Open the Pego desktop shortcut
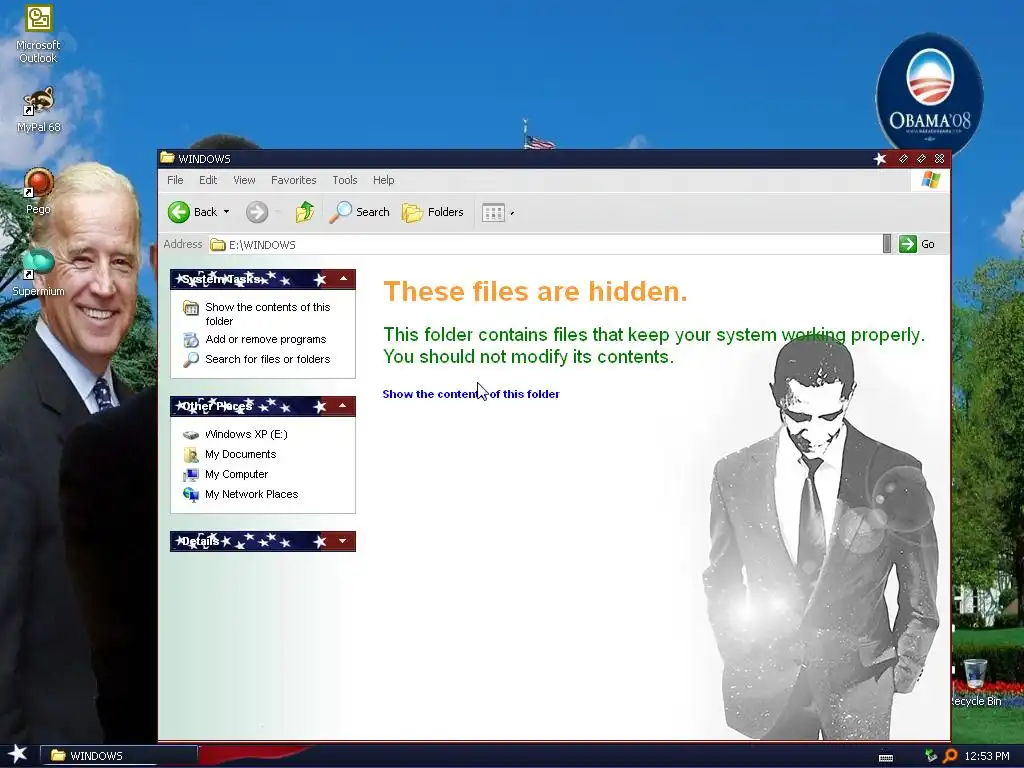Image resolution: width=1024 pixels, height=768 pixels. coord(38,191)
